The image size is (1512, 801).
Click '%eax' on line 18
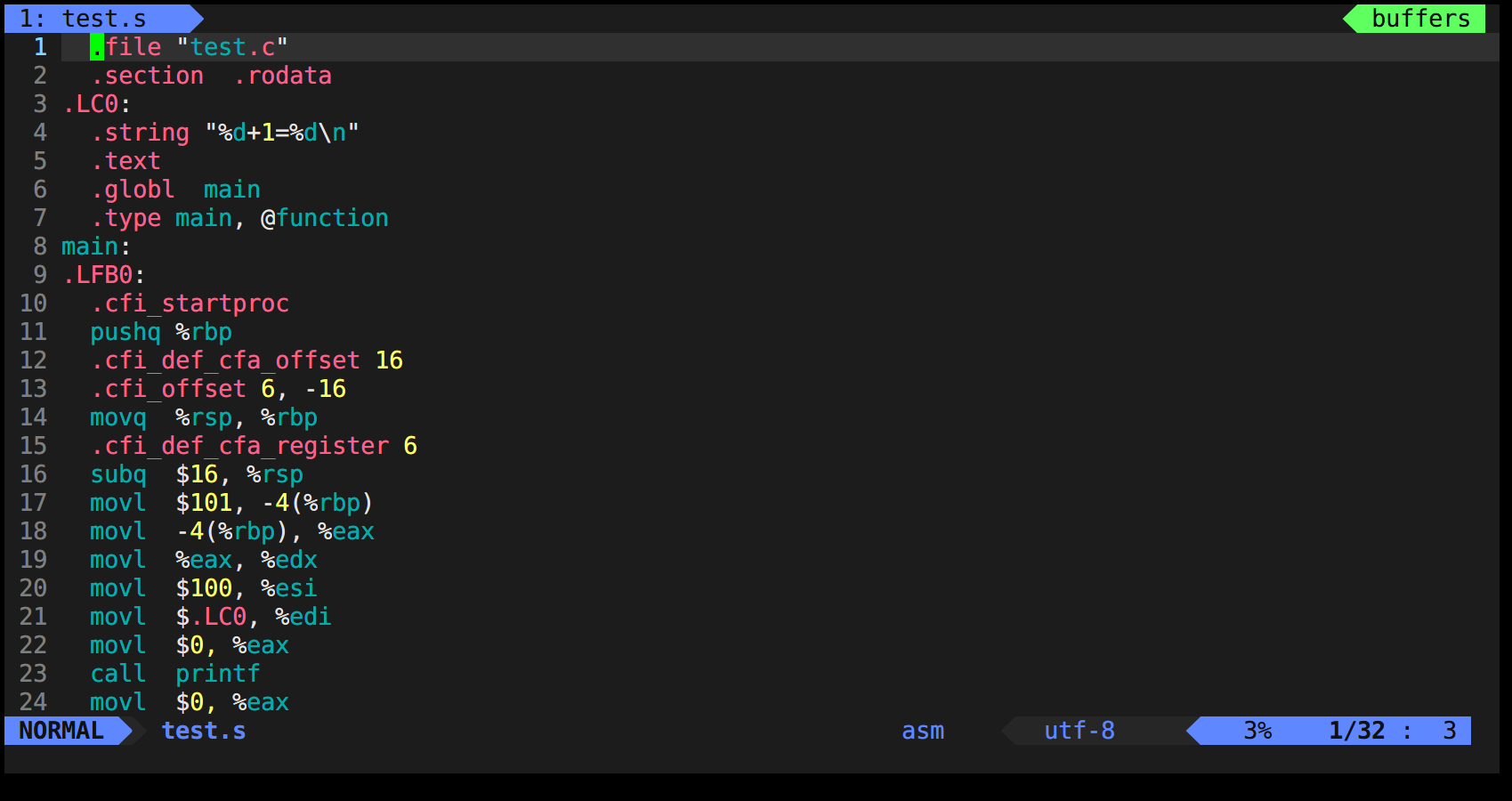346,531
